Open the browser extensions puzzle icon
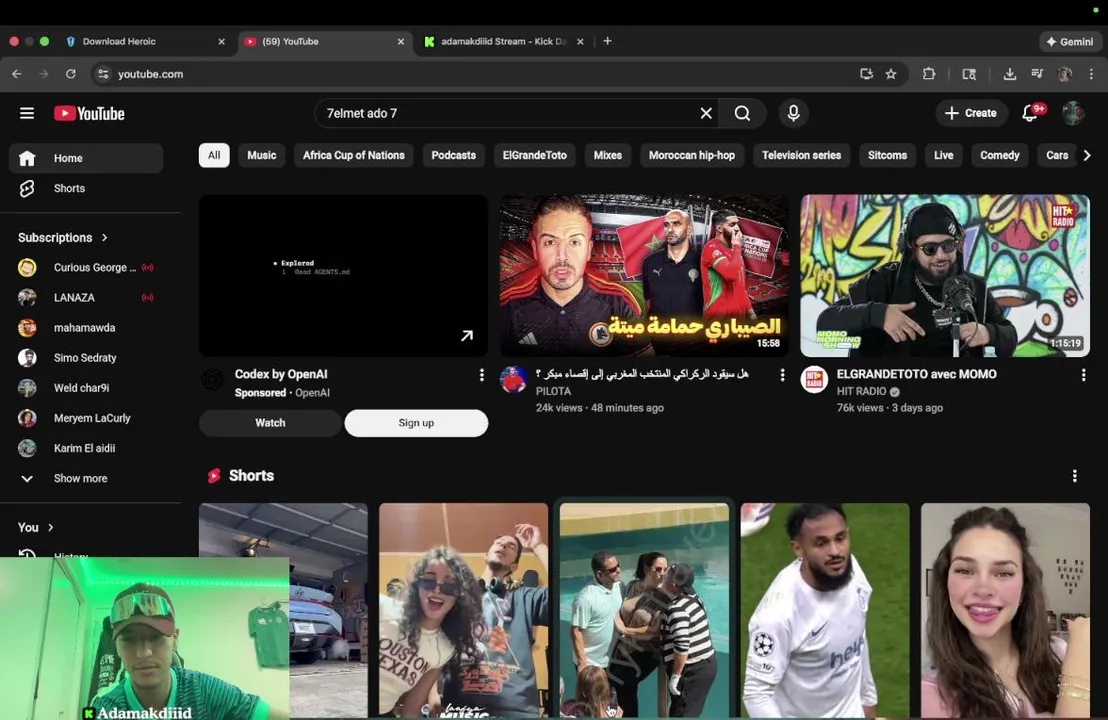This screenshot has height=720, width=1108. point(929,73)
